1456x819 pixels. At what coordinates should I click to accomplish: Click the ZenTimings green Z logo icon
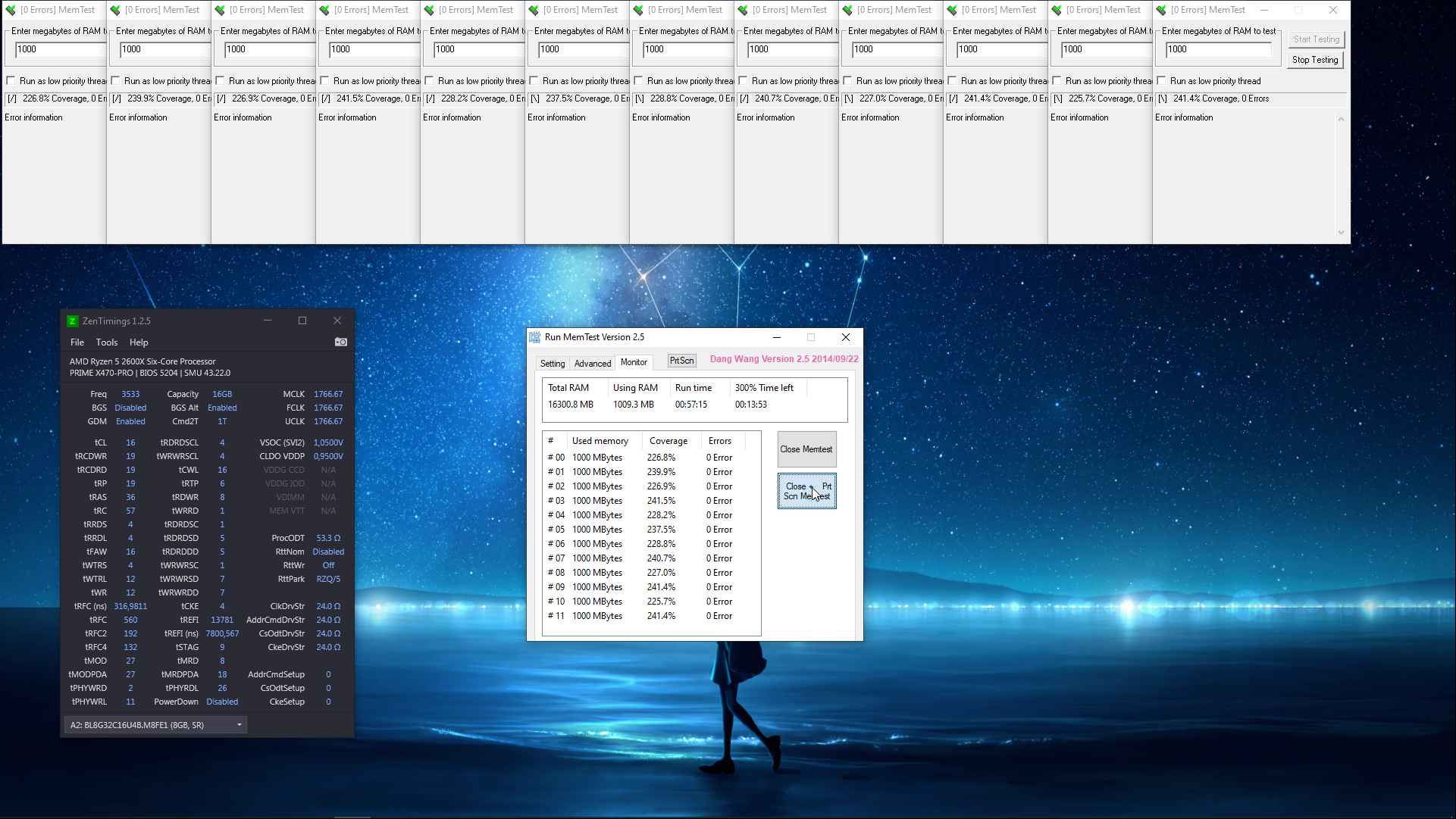coord(73,321)
